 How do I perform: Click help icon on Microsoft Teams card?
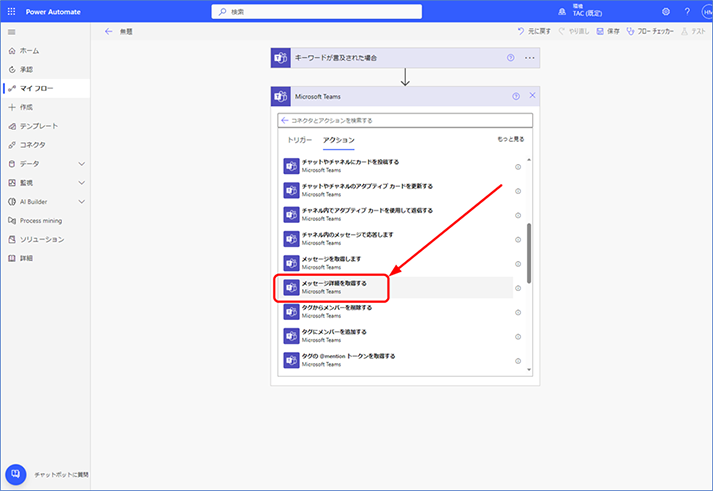516,96
